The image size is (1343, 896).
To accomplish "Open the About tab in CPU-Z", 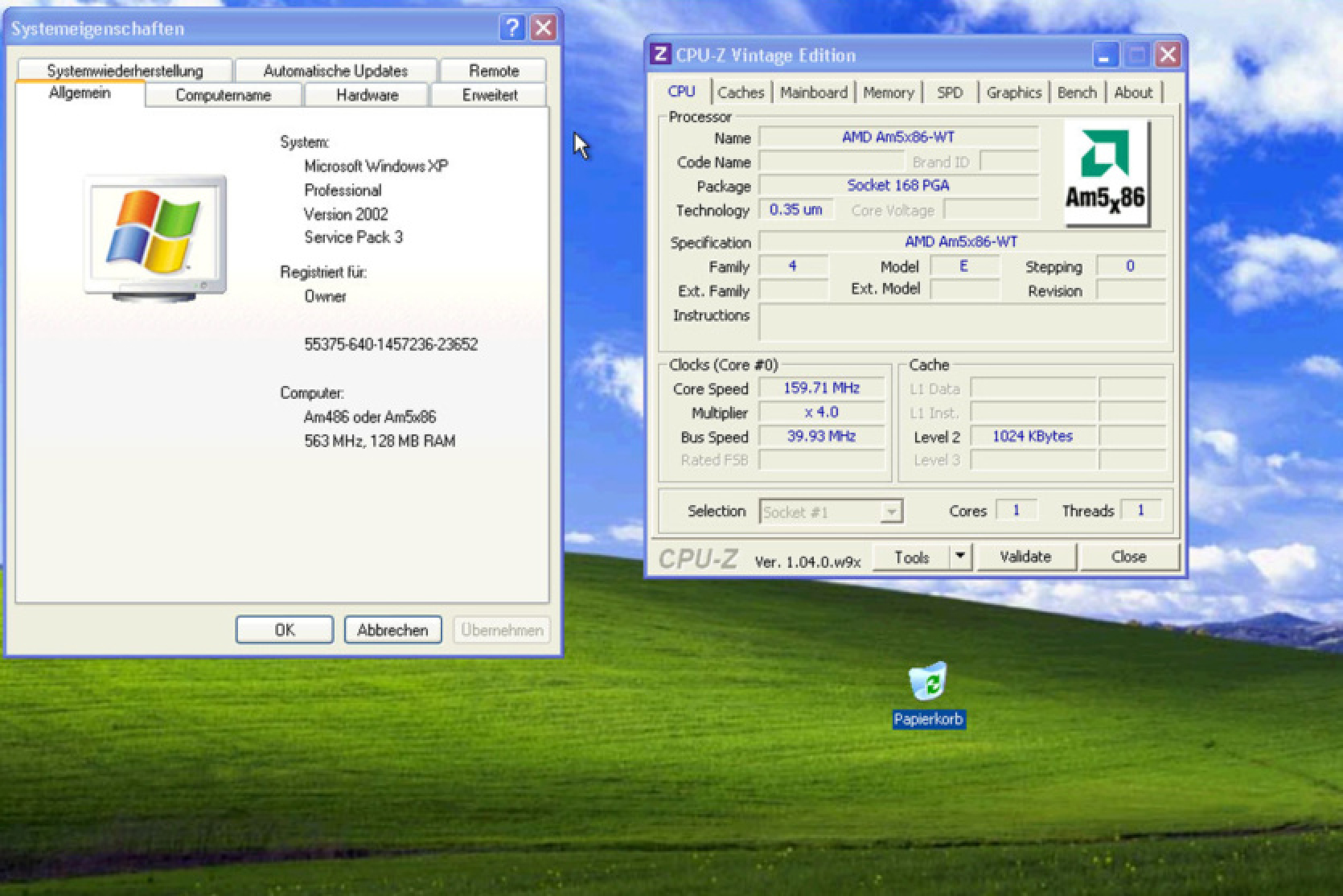I will (x=1133, y=92).
